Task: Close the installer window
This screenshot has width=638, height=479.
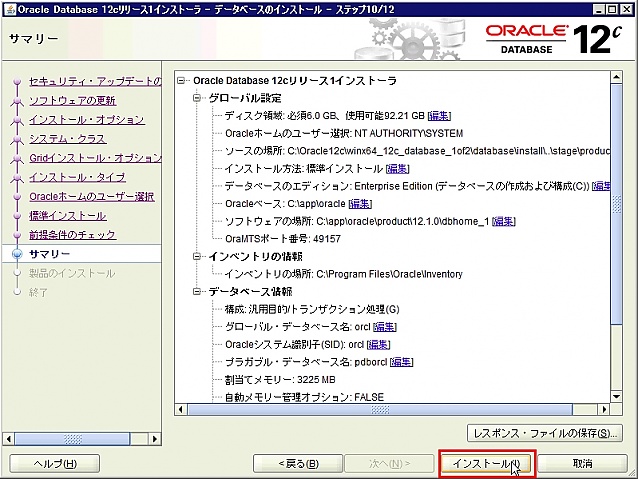Action: click(626, 9)
